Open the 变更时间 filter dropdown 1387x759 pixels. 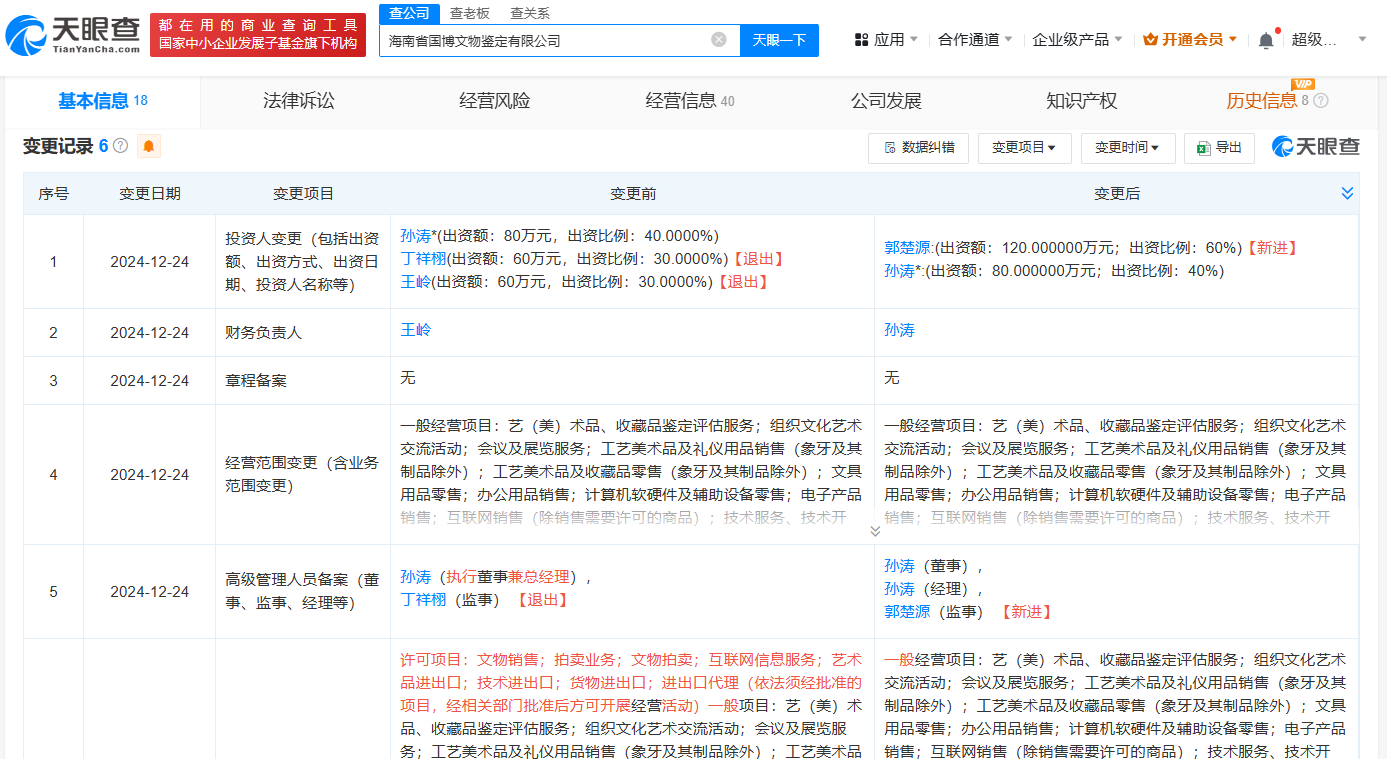(1126, 148)
